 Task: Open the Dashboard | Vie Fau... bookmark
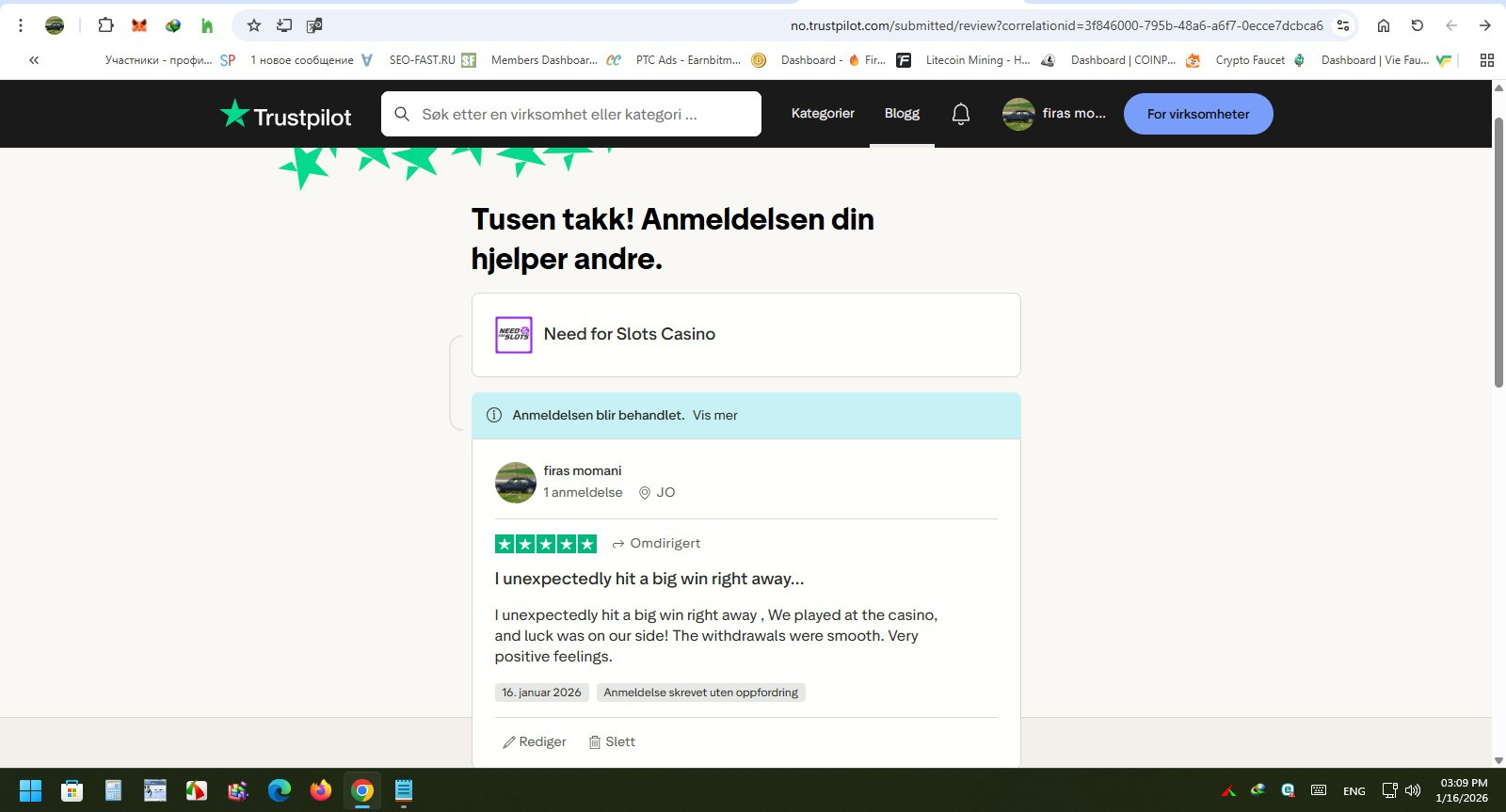pyautogui.click(x=1386, y=60)
